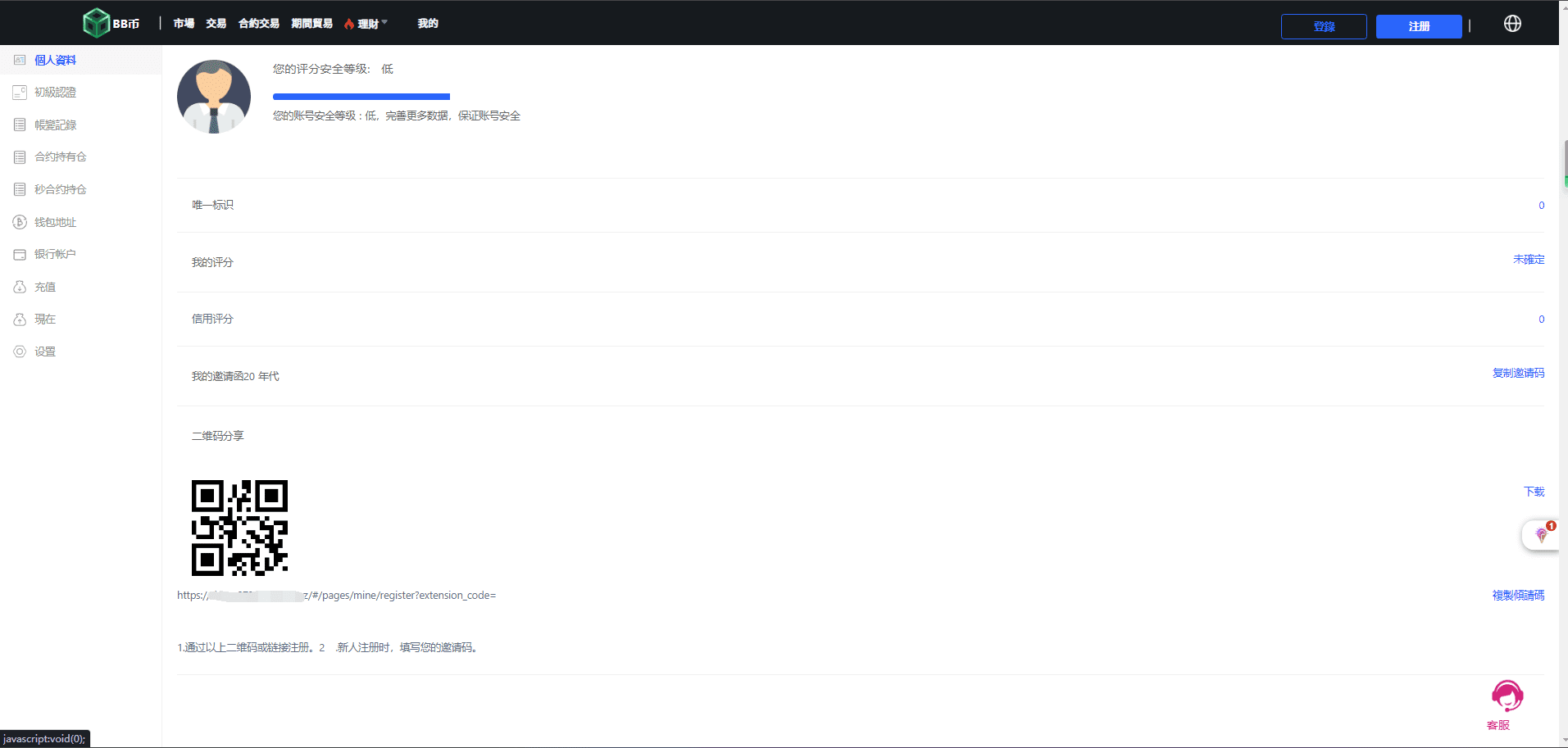
Task: Click the 复制邀请码 copy invitation code link
Action: point(1518,373)
